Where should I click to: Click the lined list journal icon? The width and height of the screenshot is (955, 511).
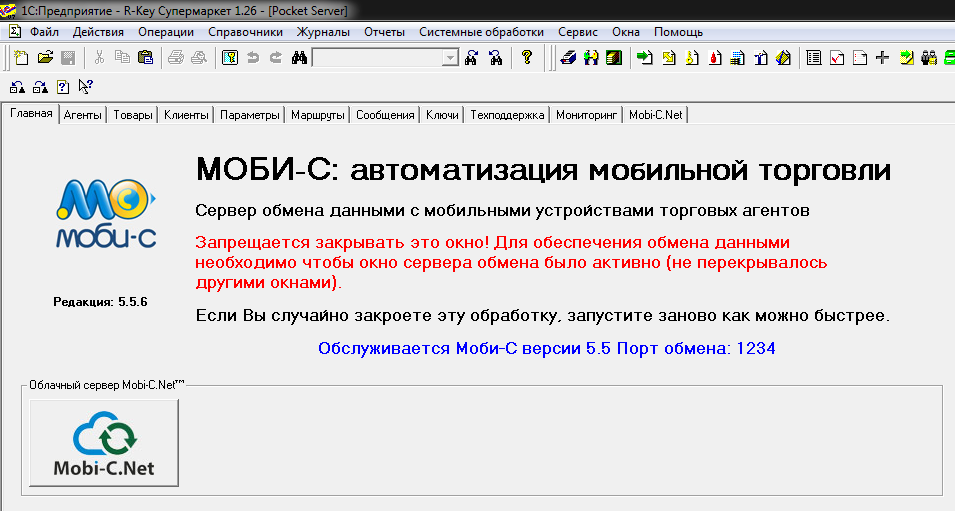point(814,58)
